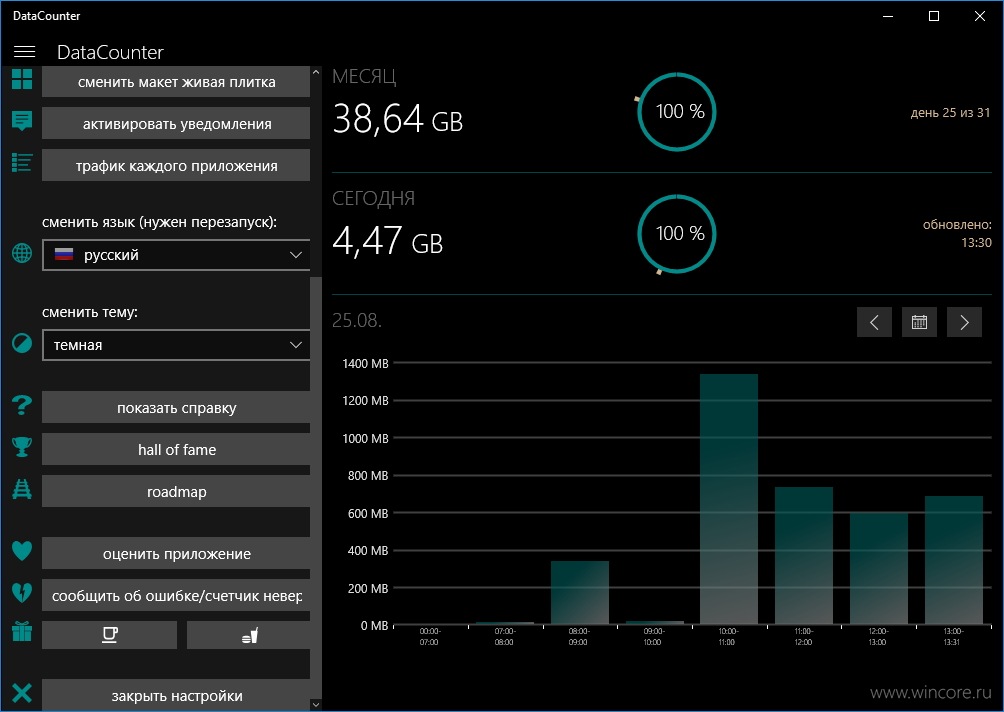This screenshot has height=712, width=1004.
Task: Open hall of fame
Action: click(x=176, y=449)
